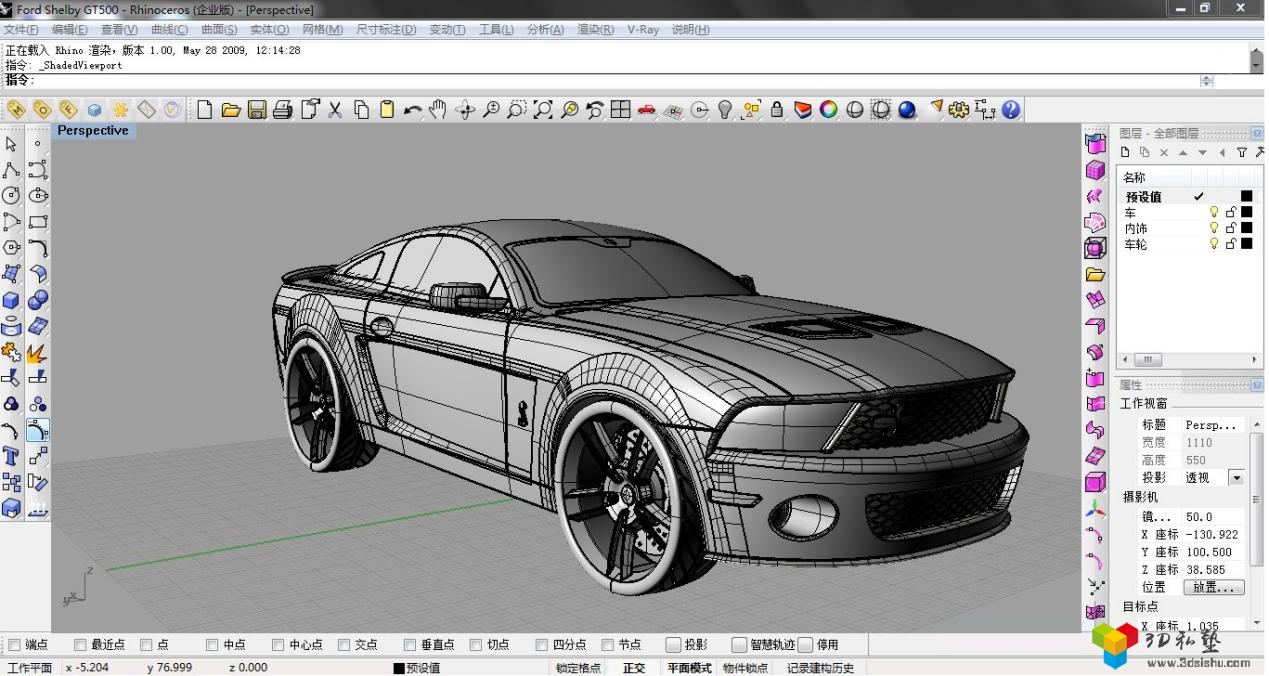Toggle 平面模式 in status bar
This screenshot has width=1269, height=676.
689,668
